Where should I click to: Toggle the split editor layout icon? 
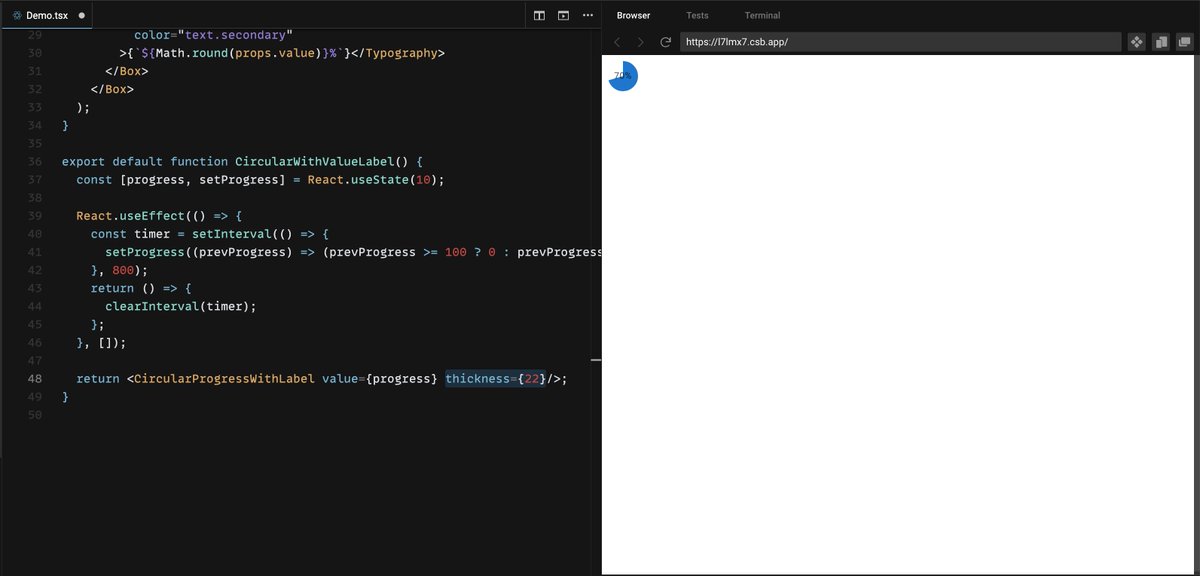(539, 16)
